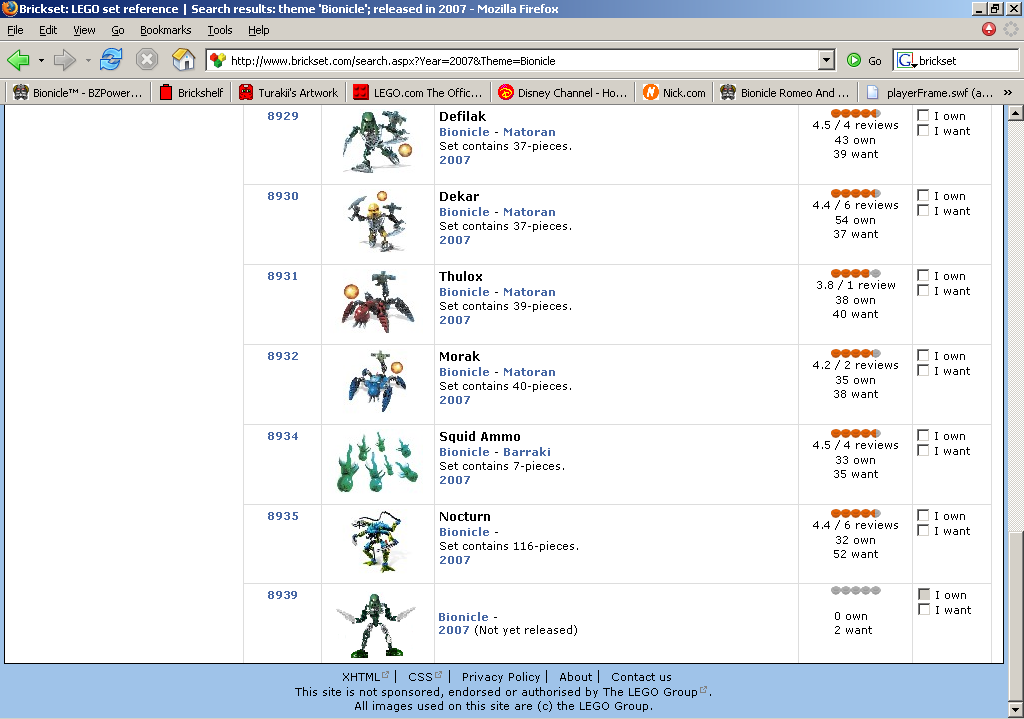Open the Bookmarks menu
Image resolution: width=1024 pixels, height=719 pixels.
tap(165, 30)
